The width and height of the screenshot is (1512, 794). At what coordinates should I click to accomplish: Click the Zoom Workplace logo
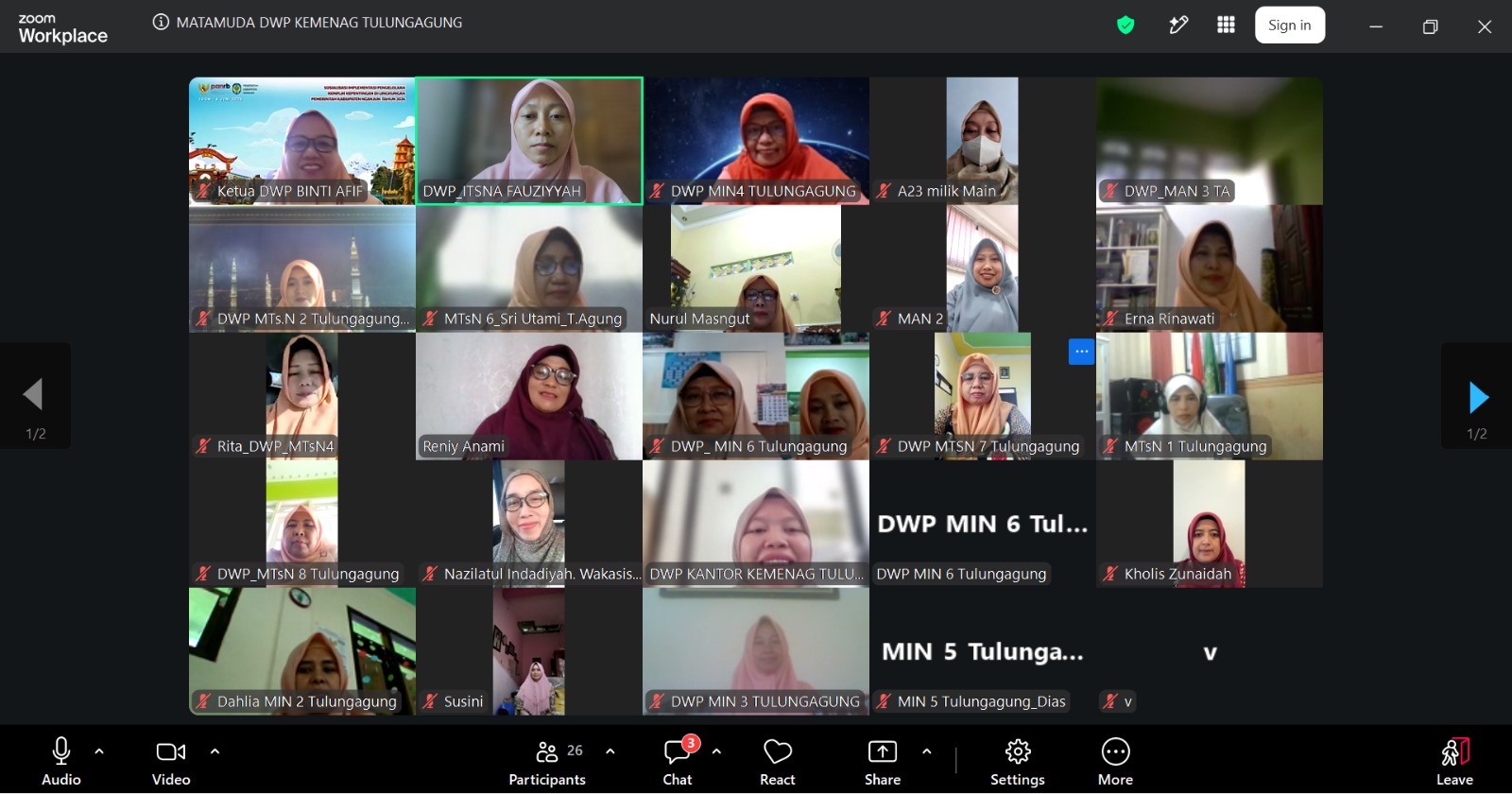coord(62,29)
